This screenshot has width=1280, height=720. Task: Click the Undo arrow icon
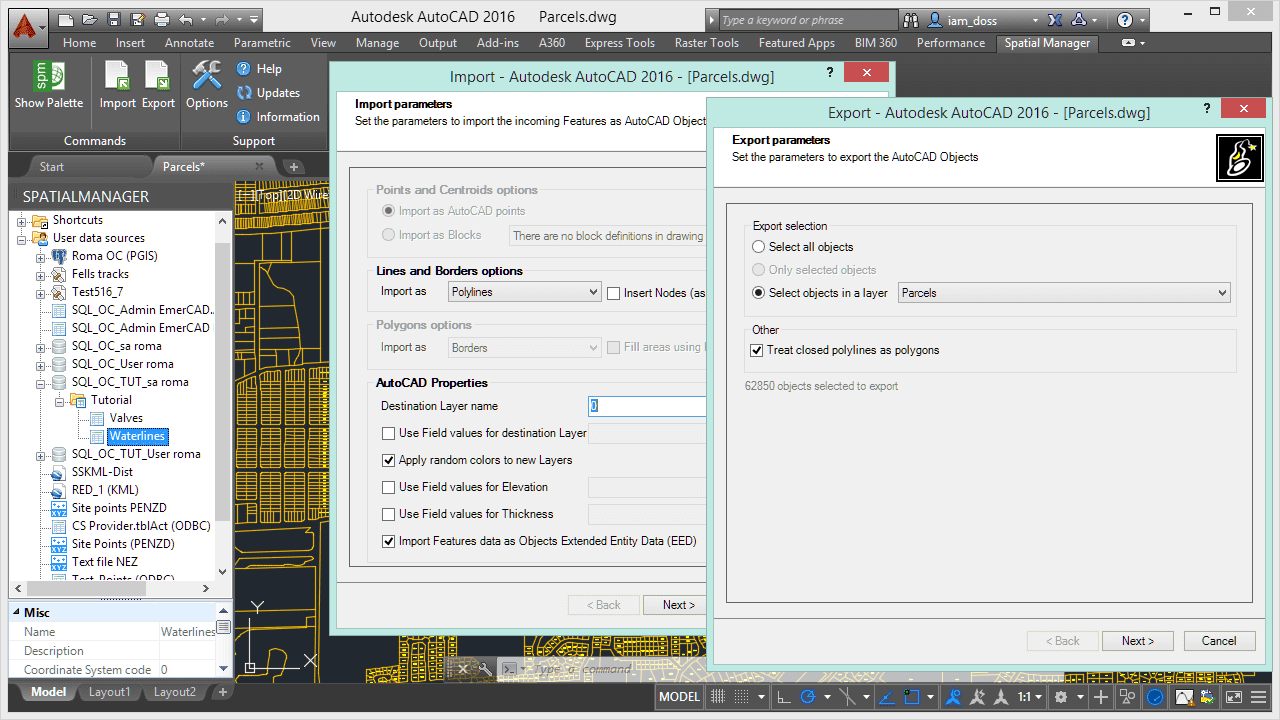click(x=187, y=19)
